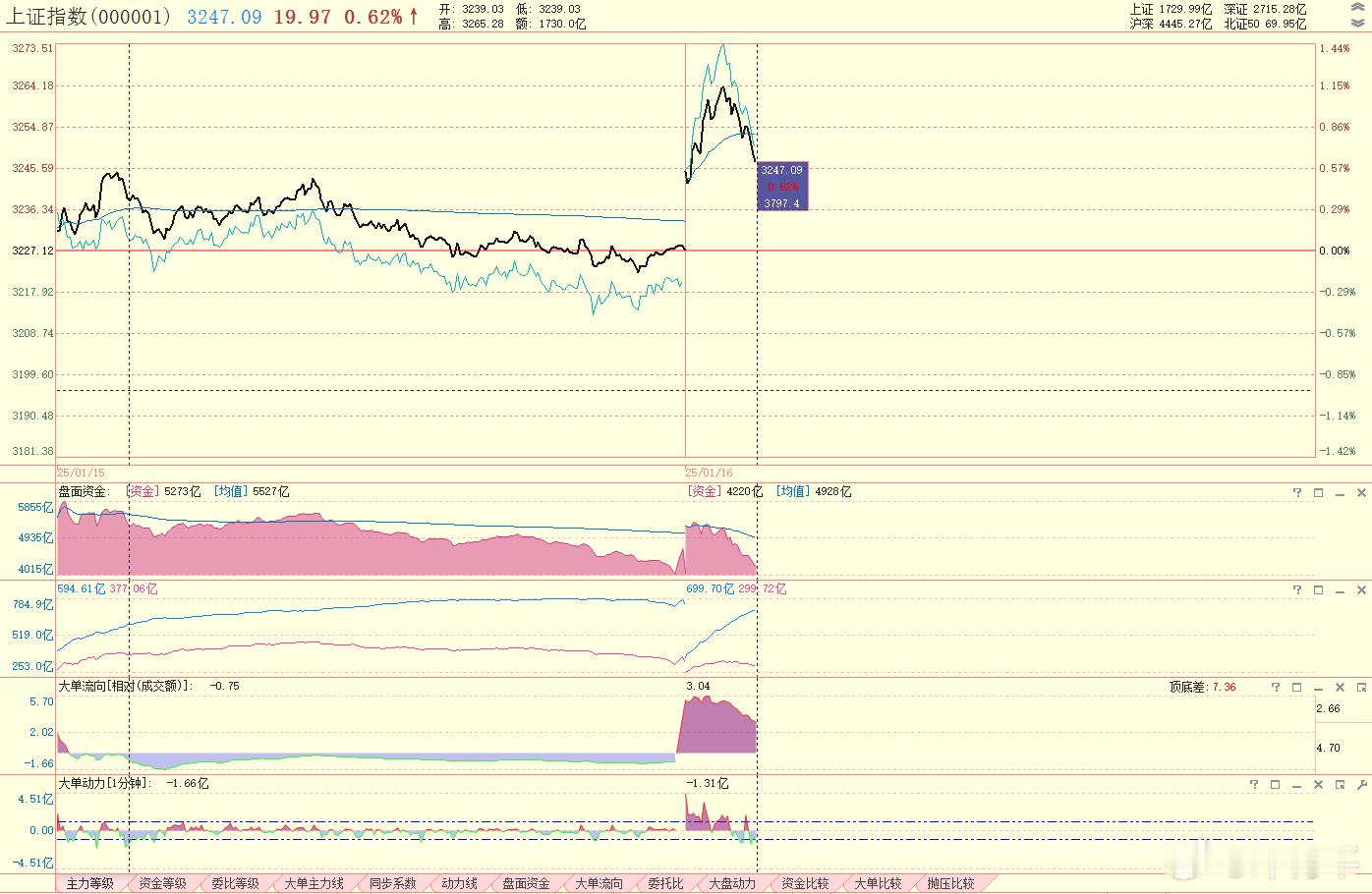Click the 北证50 69.95亿 value
The height and width of the screenshot is (894, 1372).
(1265, 24)
